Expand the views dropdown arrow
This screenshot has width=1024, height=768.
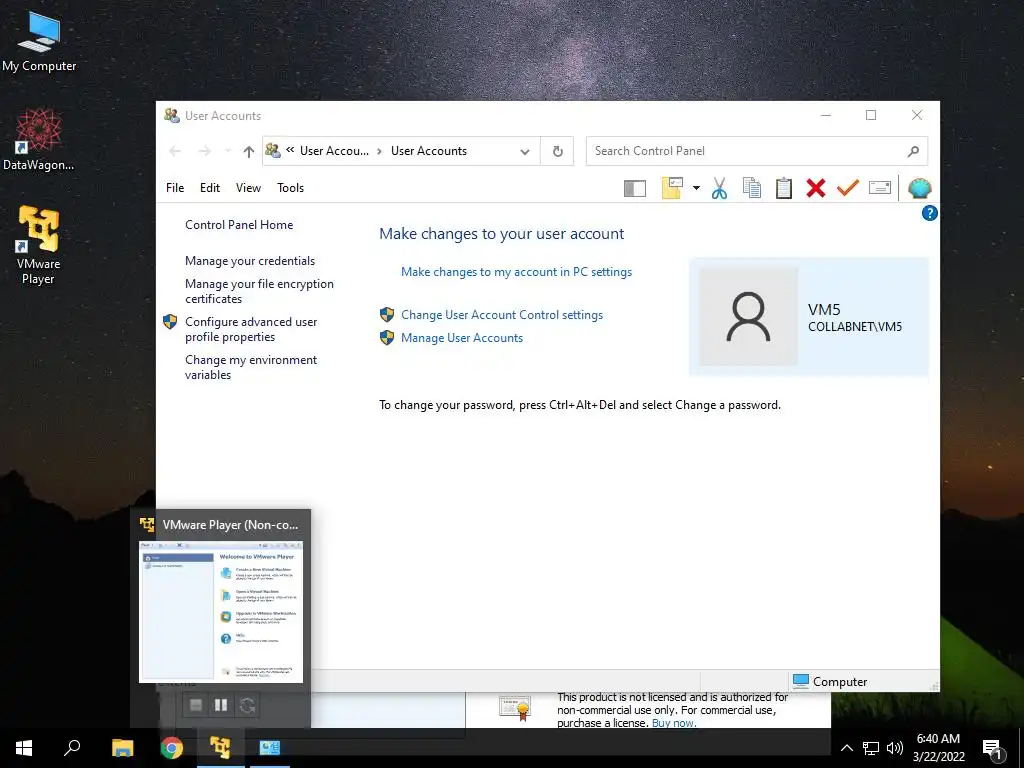click(696, 188)
